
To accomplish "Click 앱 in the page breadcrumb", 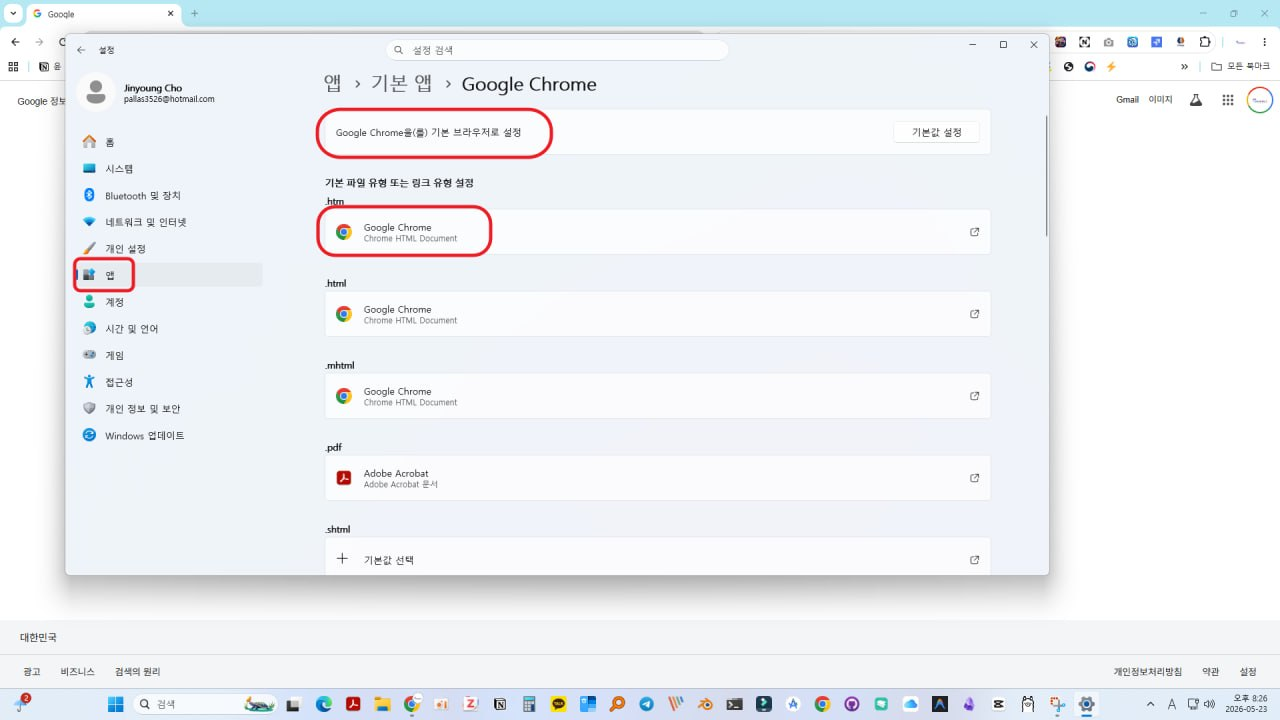I will pyautogui.click(x=333, y=84).
